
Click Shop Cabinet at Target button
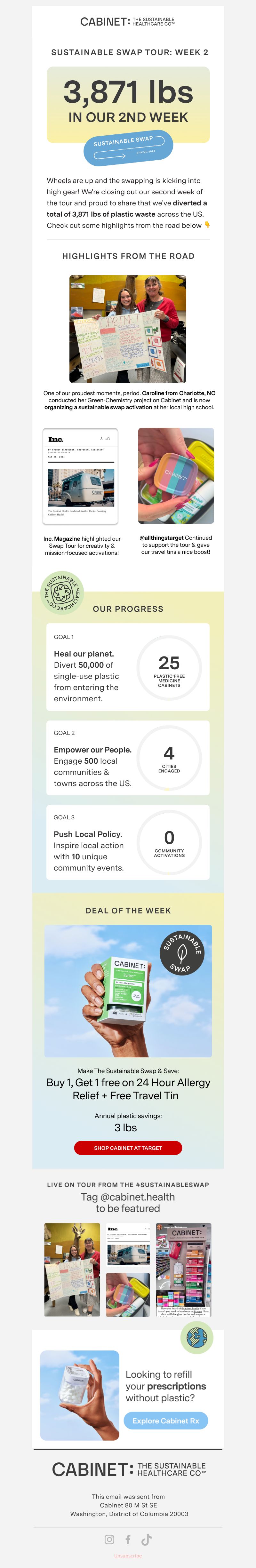click(128, 1147)
